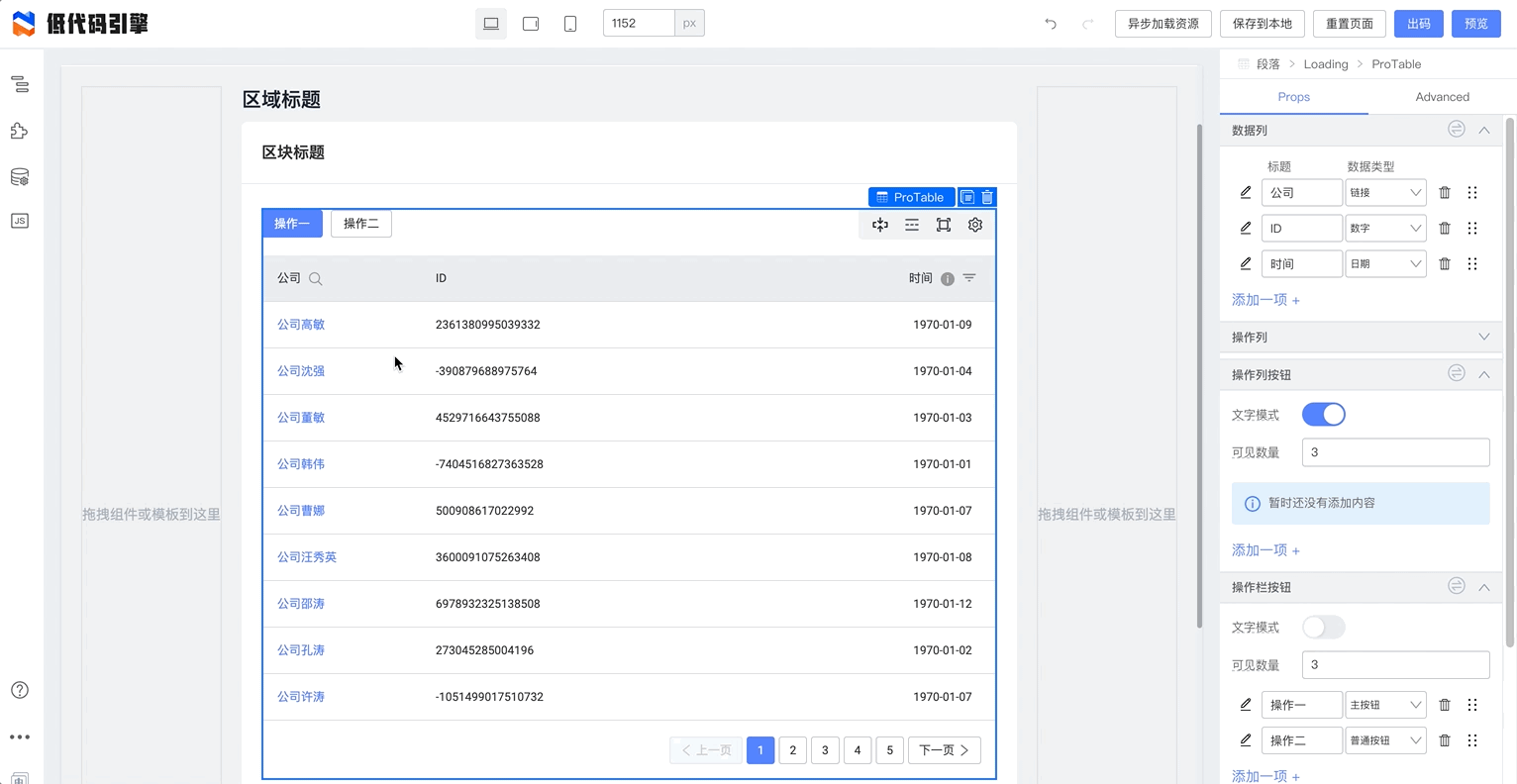Open the data source panel icon
Screen dimensions: 1517x784
pos(20,177)
